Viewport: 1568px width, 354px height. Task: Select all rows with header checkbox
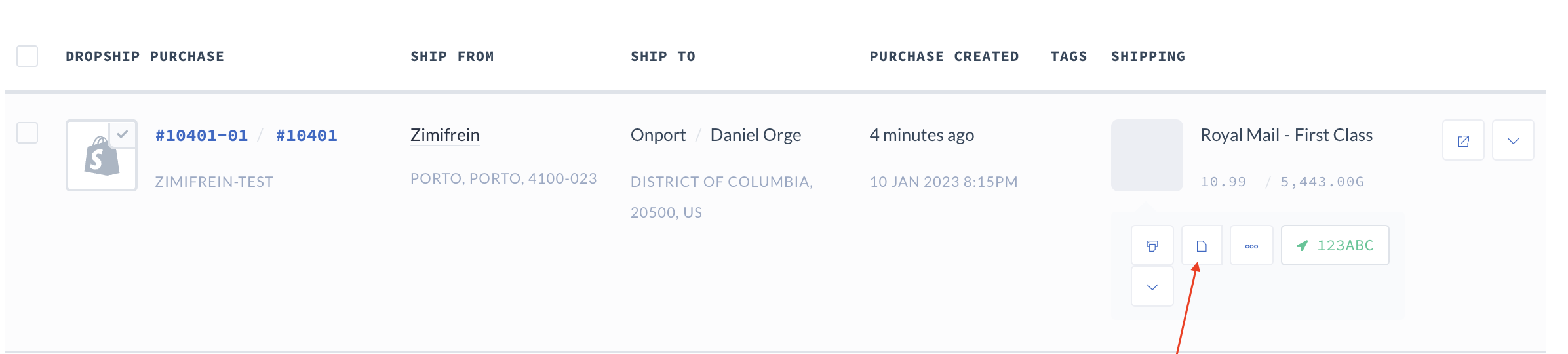[27, 56]
